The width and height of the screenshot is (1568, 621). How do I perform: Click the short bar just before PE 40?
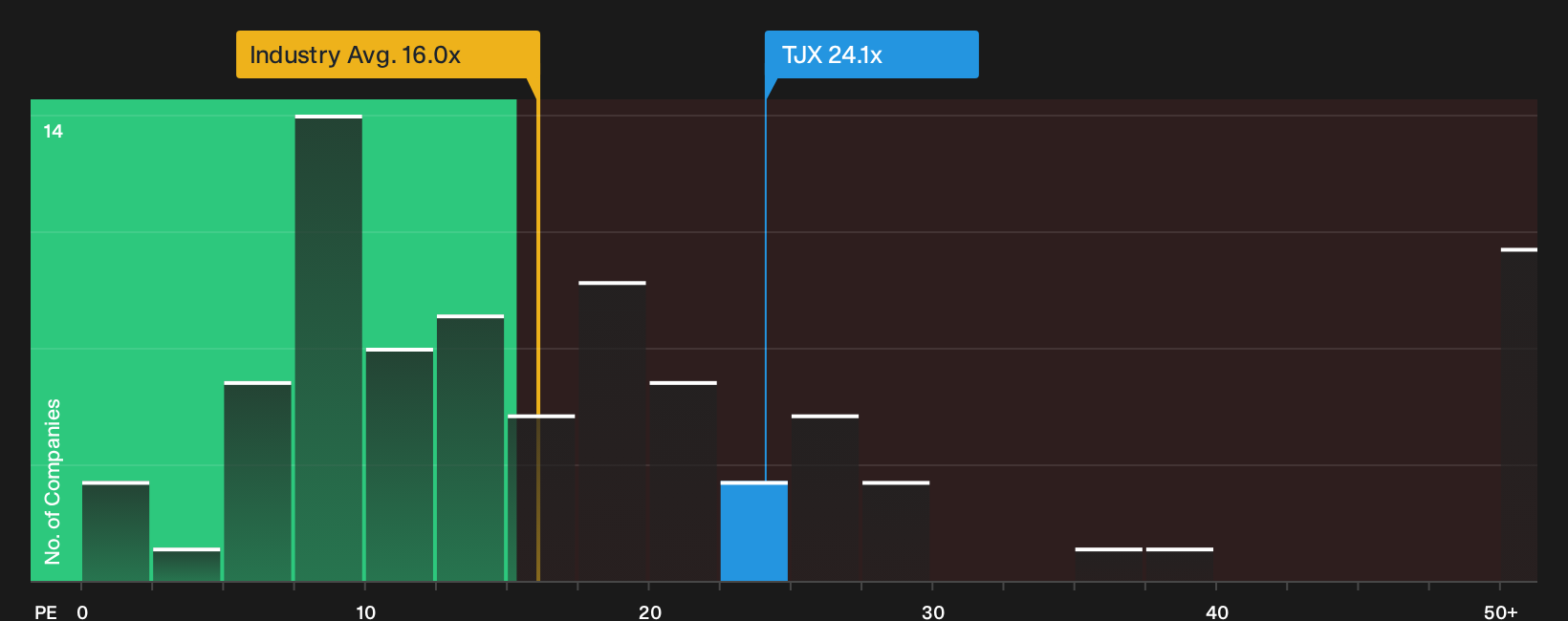click(1180, 565)
